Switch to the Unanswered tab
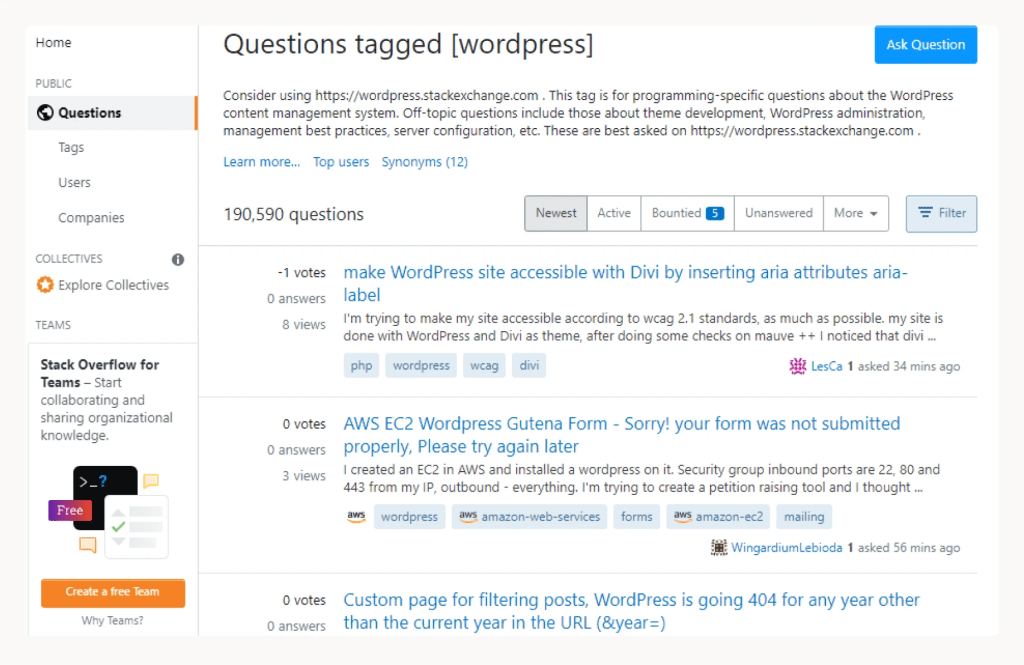This screenshot has width=1024, height=665. [x=778, y=213]
